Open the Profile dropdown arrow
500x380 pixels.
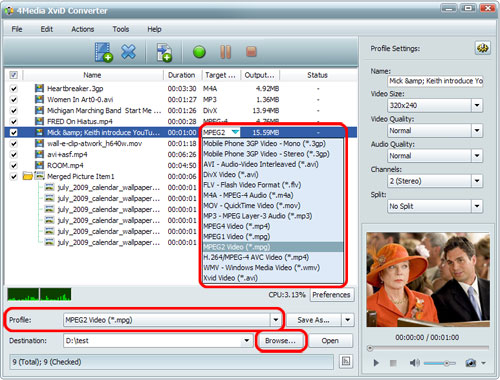276,320
